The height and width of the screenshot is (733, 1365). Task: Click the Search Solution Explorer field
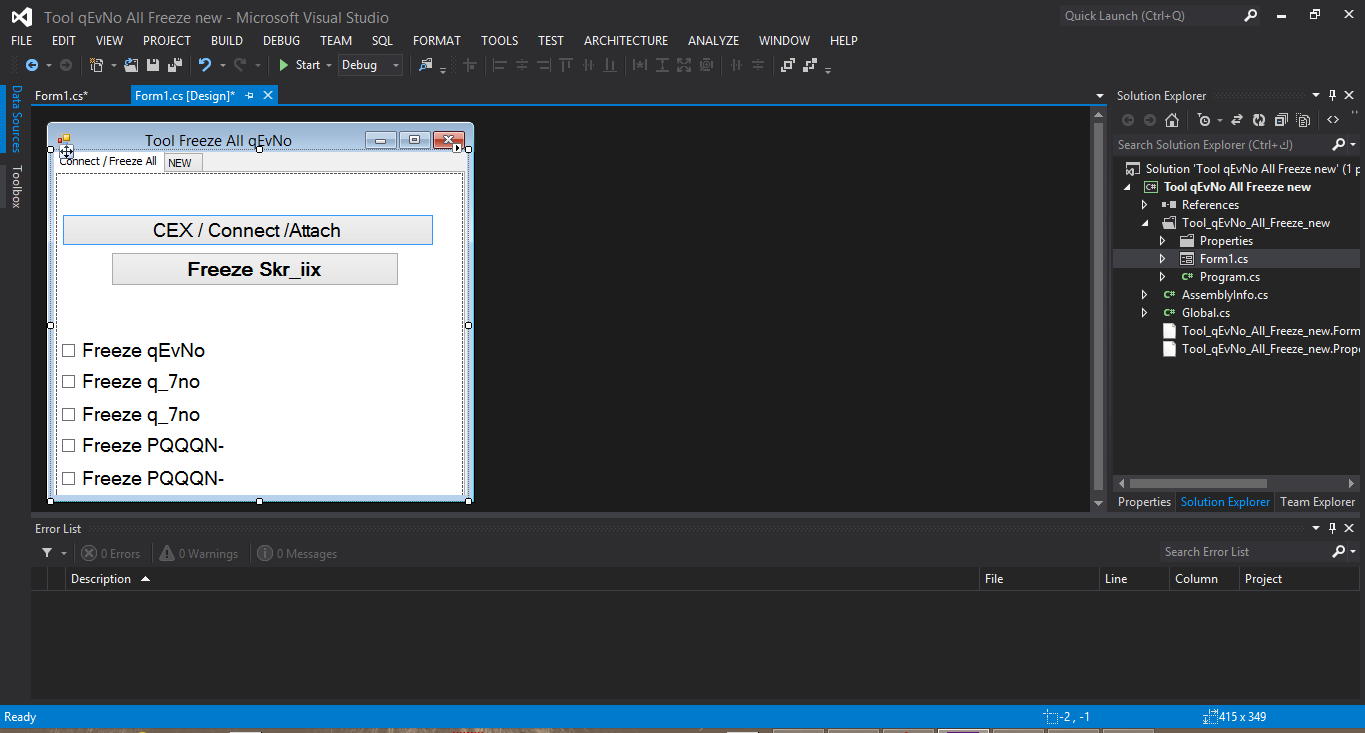point(1222,145)
